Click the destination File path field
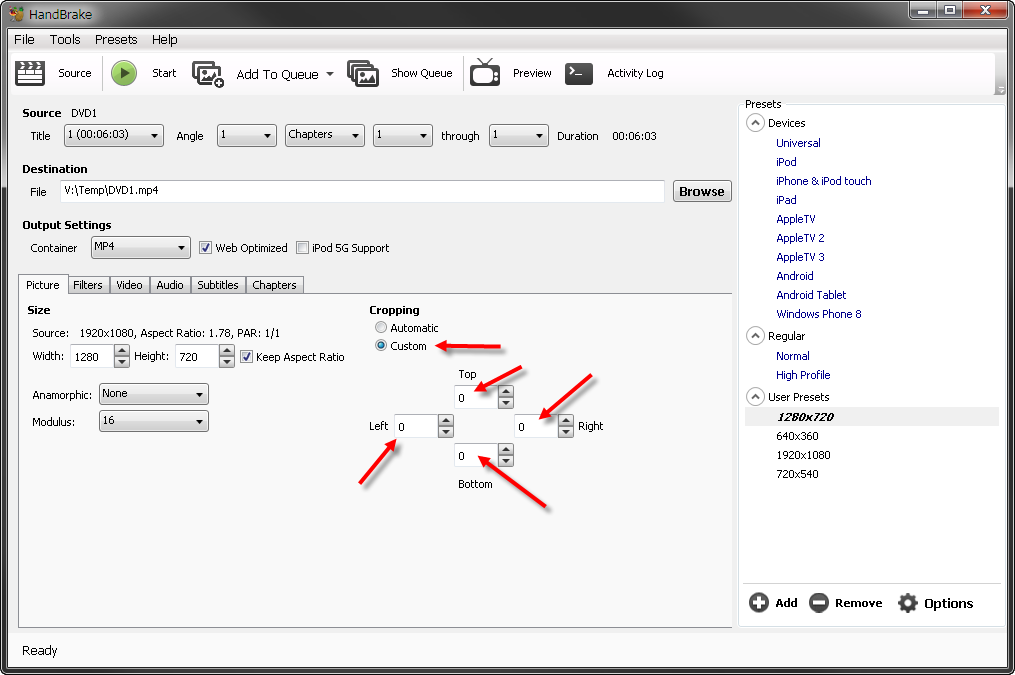Viewport: 1015px width, 675px height. tap(360, 191)
